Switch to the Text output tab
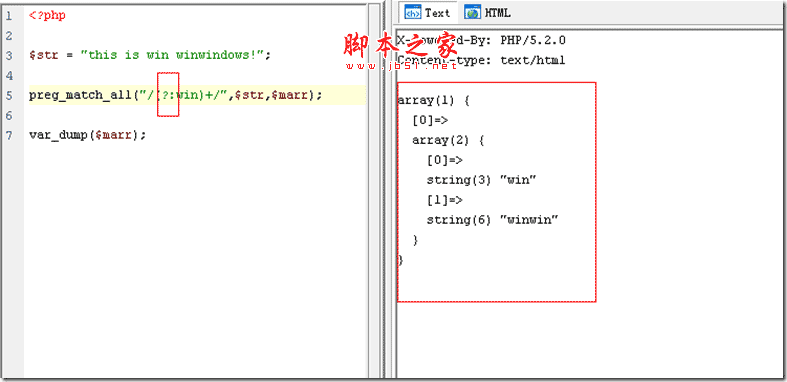 point(428,13)
